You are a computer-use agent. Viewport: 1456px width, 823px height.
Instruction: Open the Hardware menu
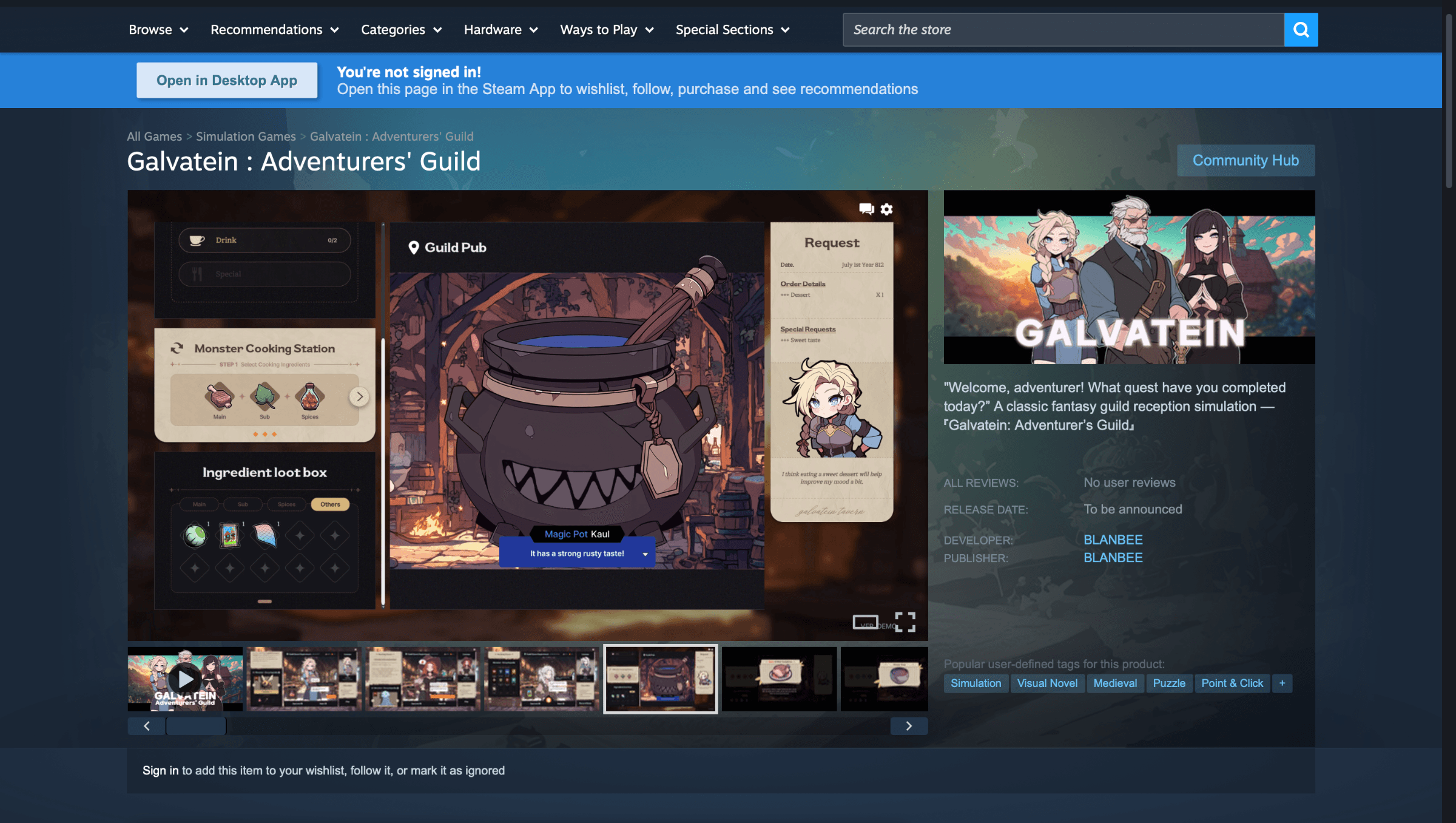(500, 30)
